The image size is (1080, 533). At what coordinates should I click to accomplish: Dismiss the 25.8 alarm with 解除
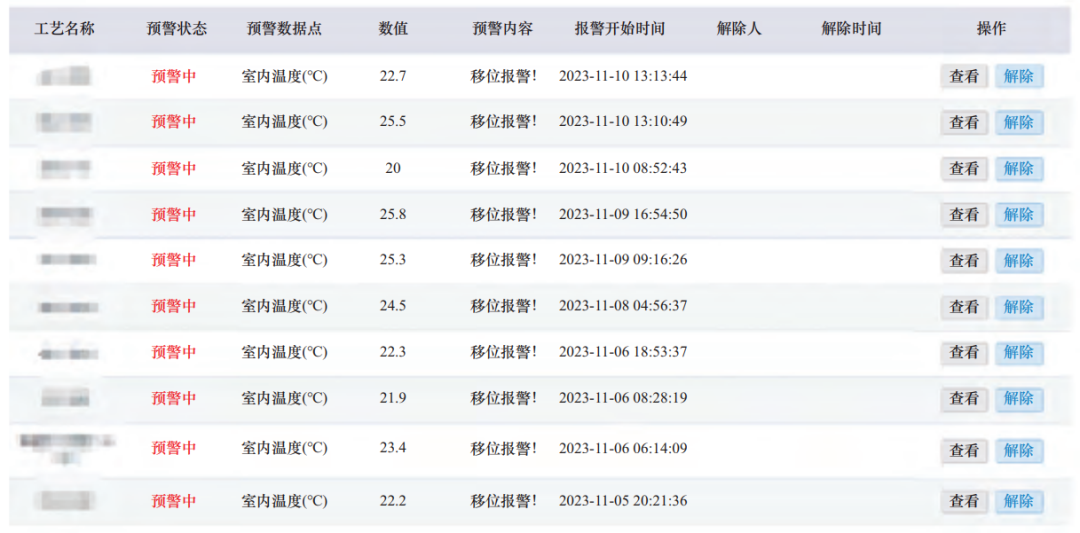1018,214
